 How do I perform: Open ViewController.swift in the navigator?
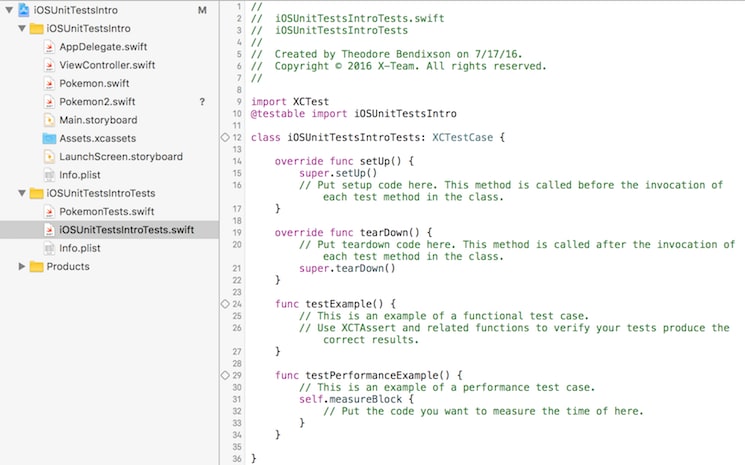tap(107, 65)
